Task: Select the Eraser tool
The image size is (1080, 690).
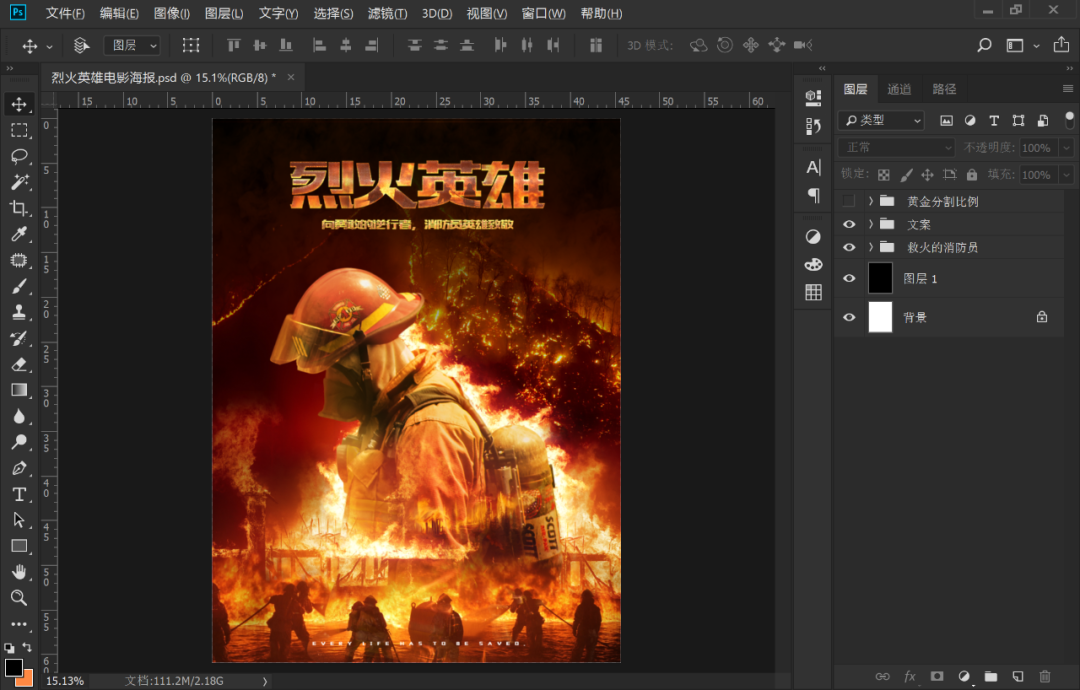Action: [x=19, y=364]
